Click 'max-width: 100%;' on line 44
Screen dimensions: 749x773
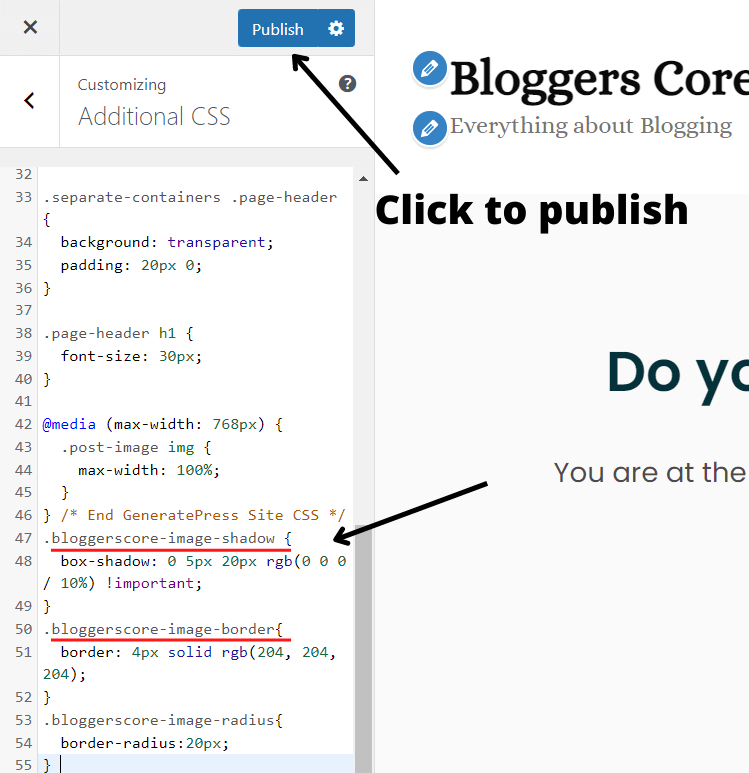[148, 470]
